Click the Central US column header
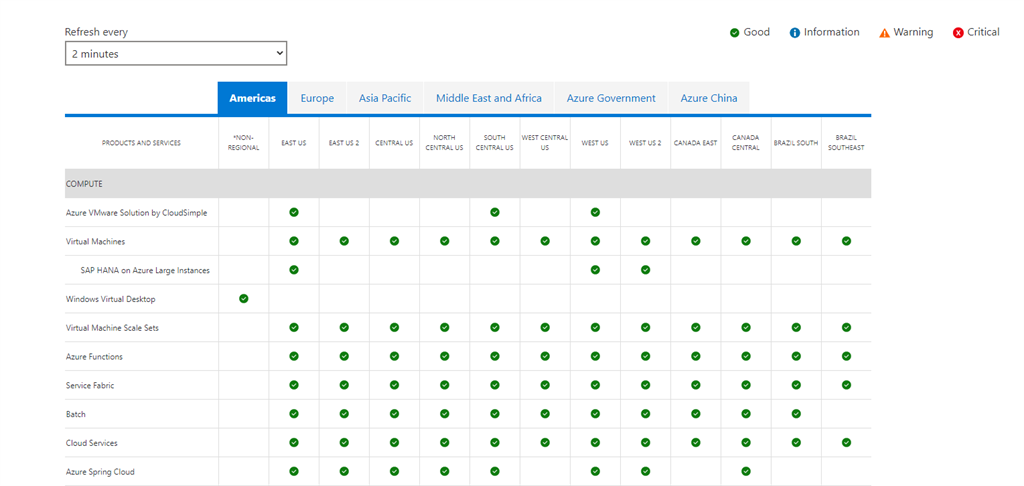 point(394,143)
